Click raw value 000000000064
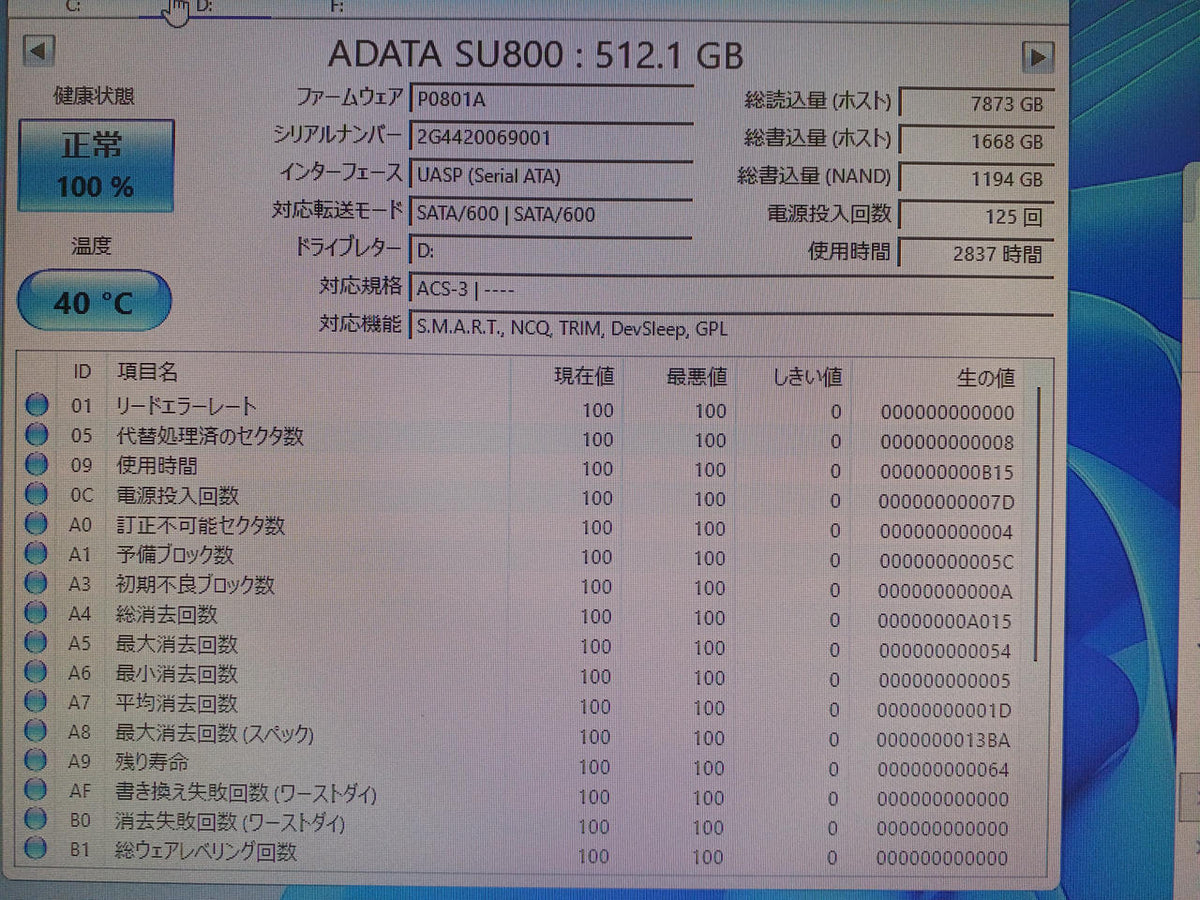The width and height of the screenshot is (1200, 900). click(x=943, y=771)
